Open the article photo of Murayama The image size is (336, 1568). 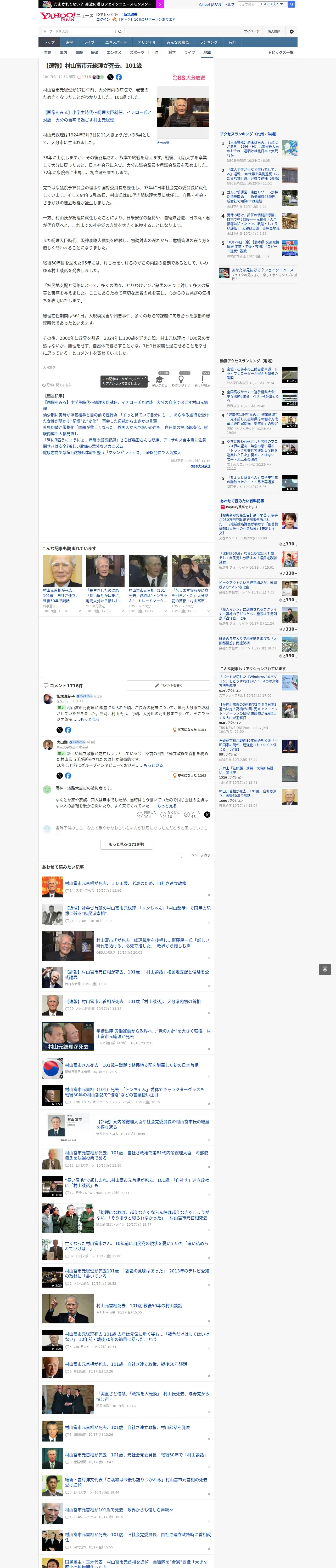coord(183,113)
